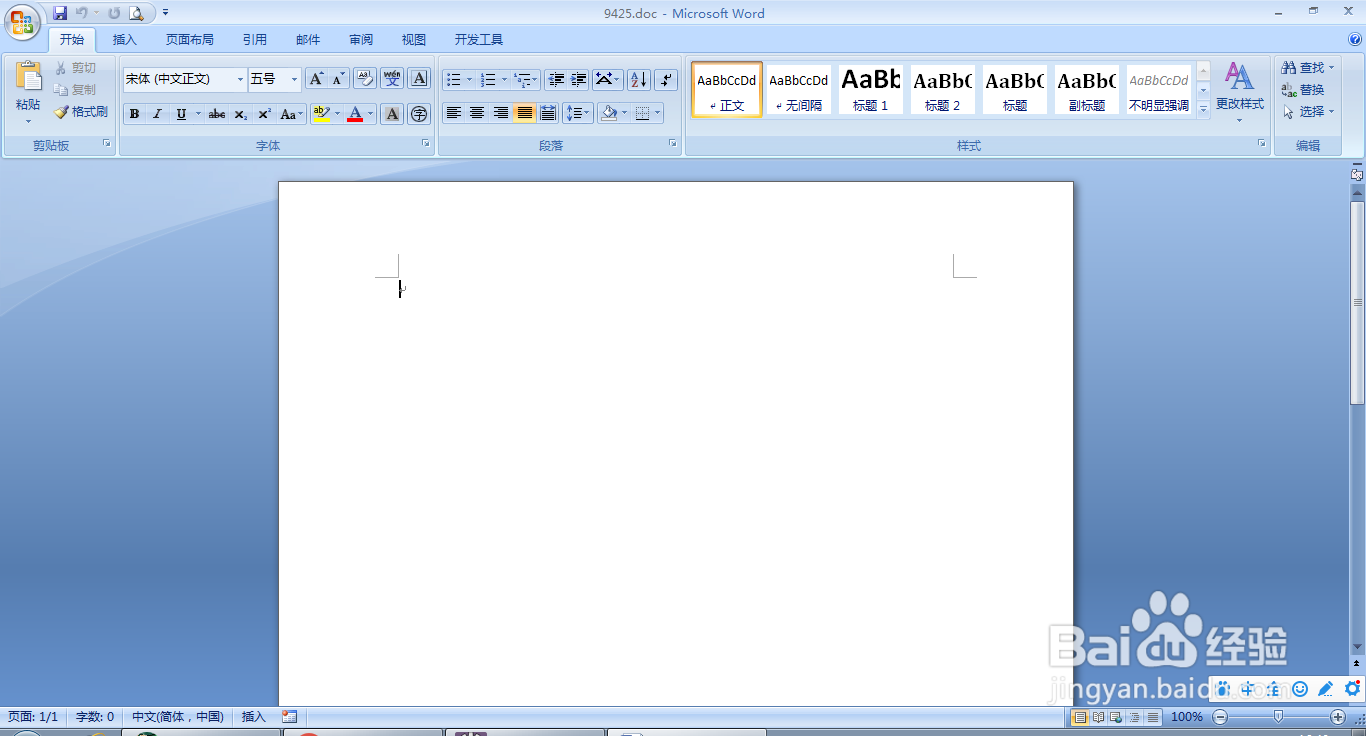
Task: Save document via quick access toolbar
Action: click(60, 13)
